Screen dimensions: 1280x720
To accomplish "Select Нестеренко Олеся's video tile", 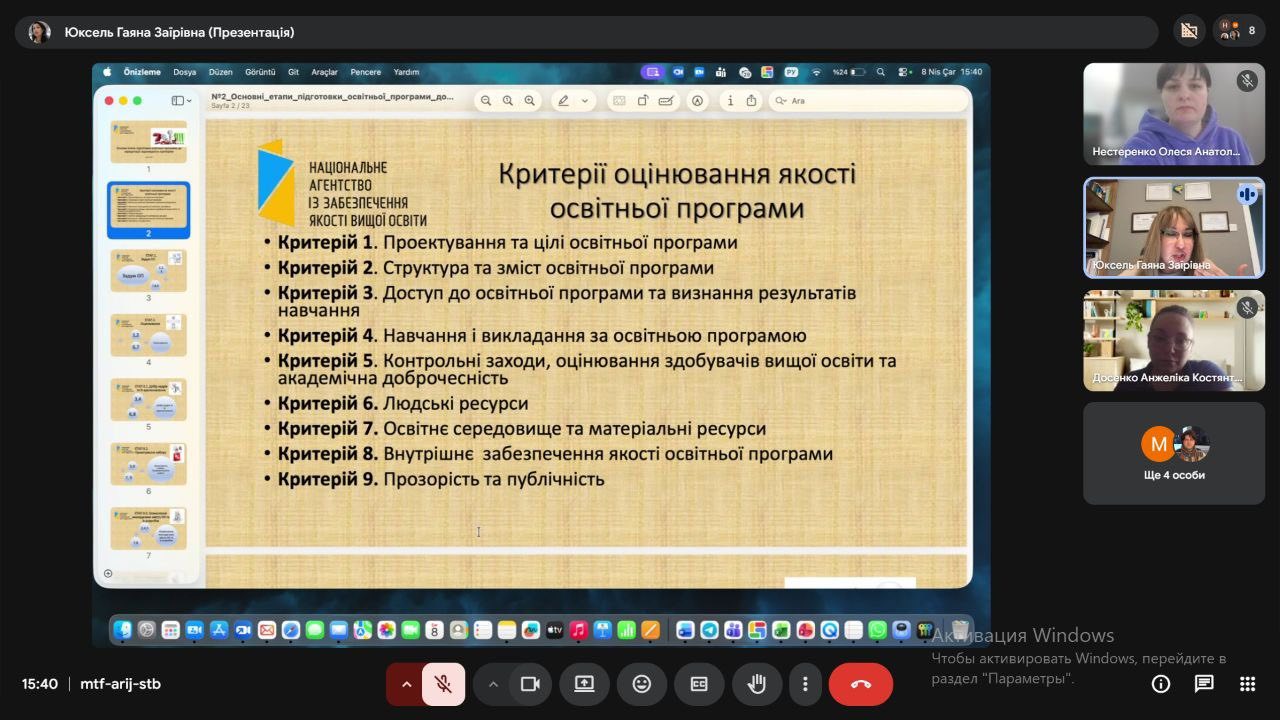I will 1174,113.
